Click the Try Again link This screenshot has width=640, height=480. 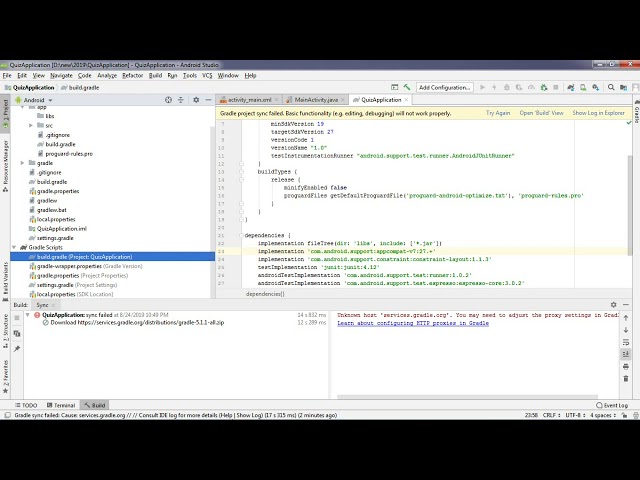click(498, 113)
